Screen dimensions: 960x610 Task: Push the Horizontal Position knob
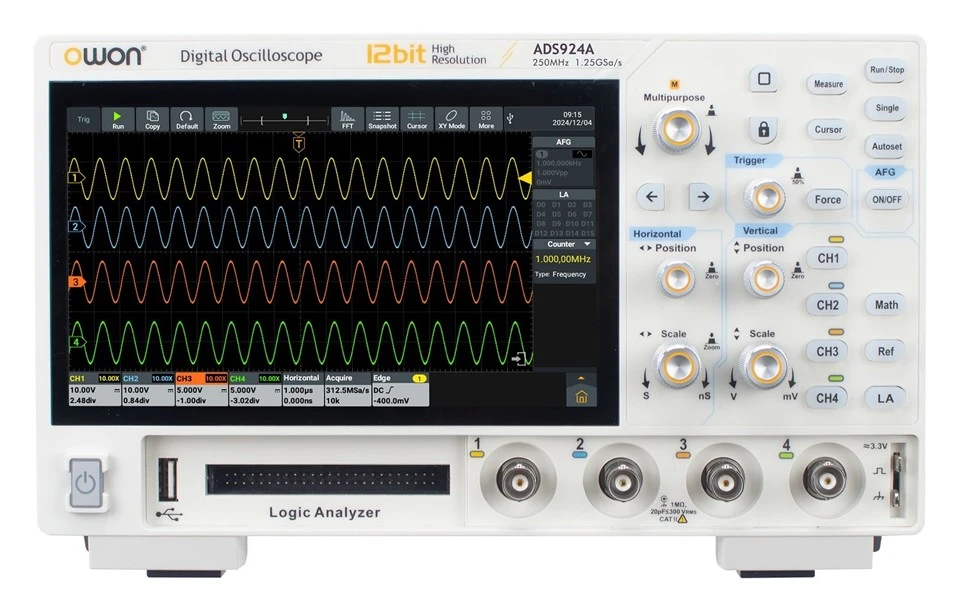click(x=675, y=279)
